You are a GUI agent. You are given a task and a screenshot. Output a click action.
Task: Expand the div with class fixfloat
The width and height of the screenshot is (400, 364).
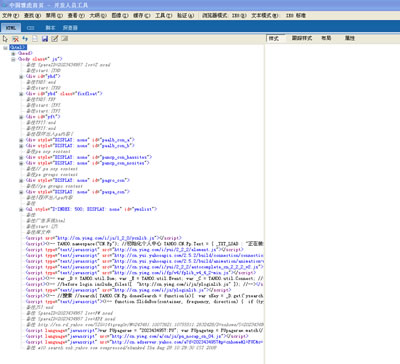point(21,94)
